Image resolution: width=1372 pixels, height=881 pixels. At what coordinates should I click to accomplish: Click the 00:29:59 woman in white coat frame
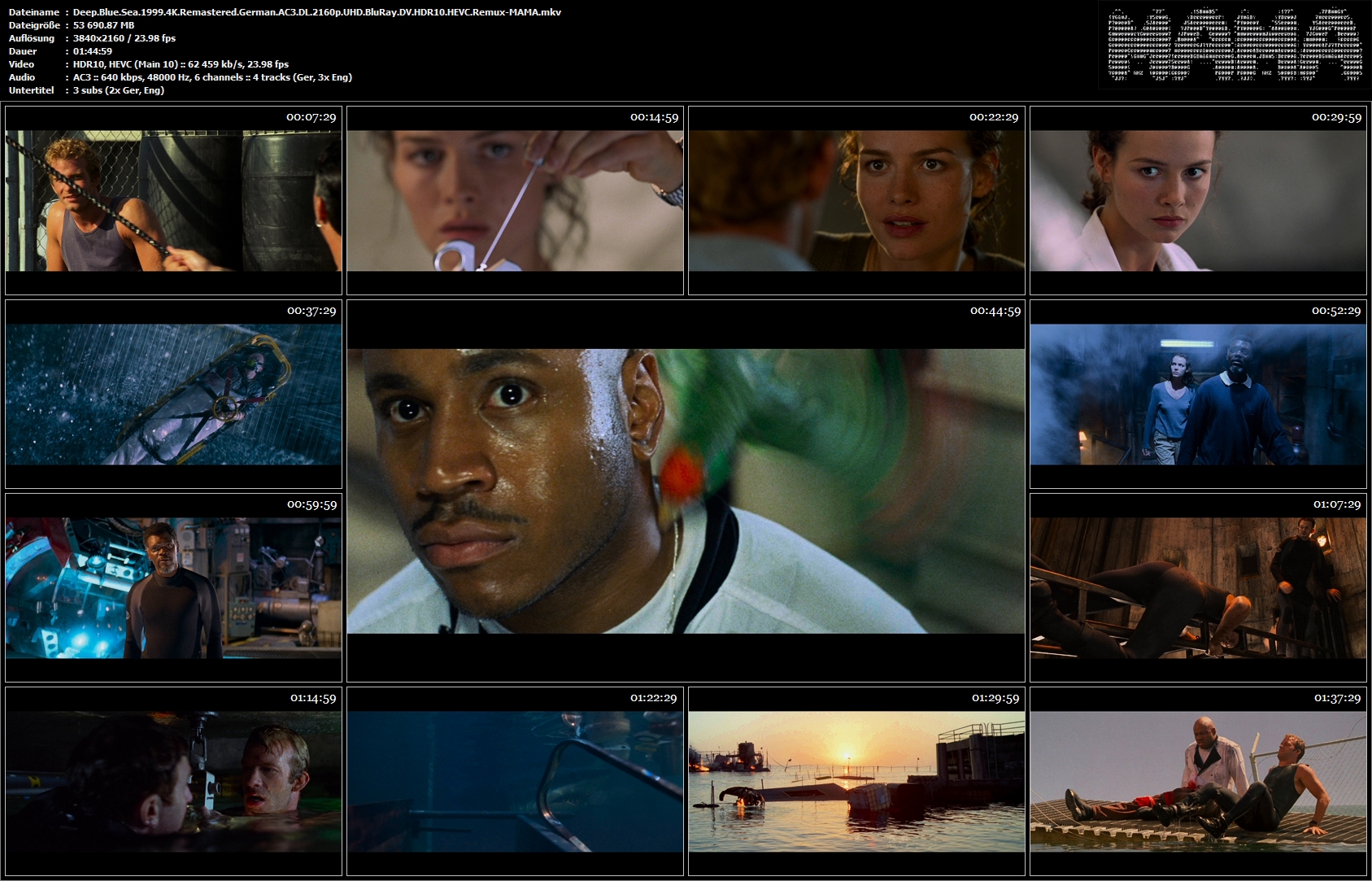(x=1198, y=200)
